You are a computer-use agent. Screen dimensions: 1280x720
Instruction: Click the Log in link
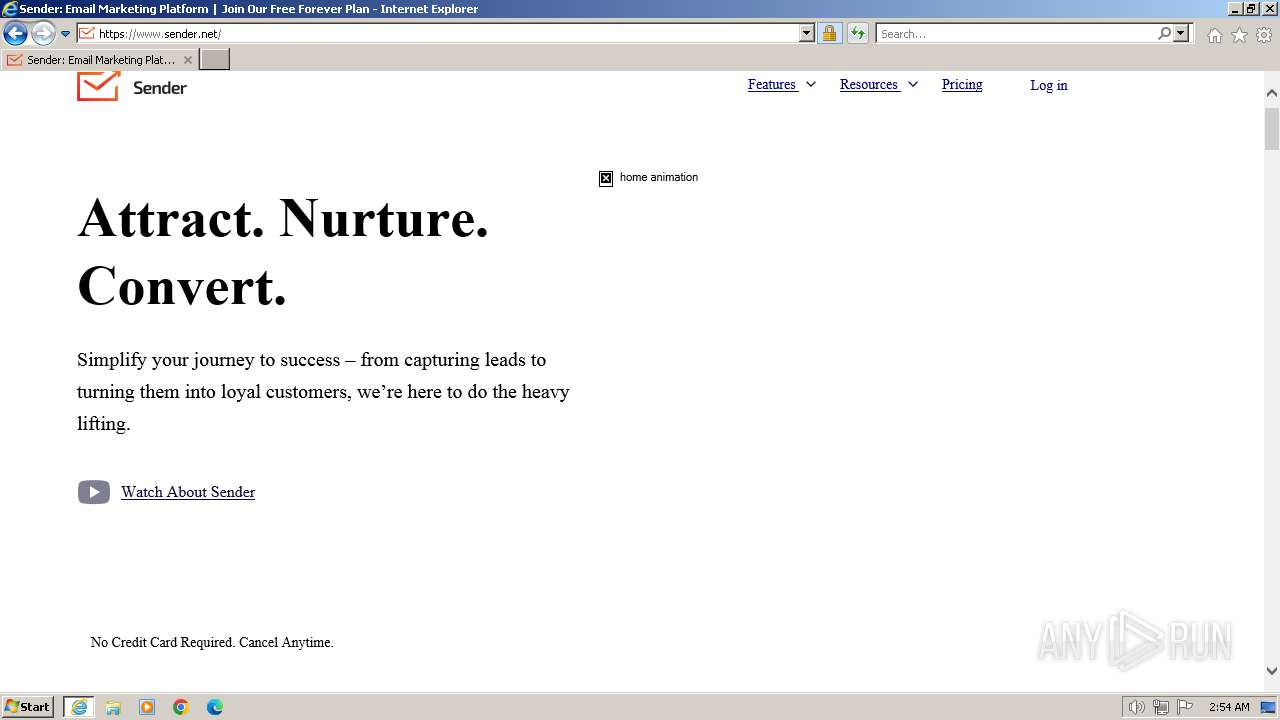[1049, 85]
